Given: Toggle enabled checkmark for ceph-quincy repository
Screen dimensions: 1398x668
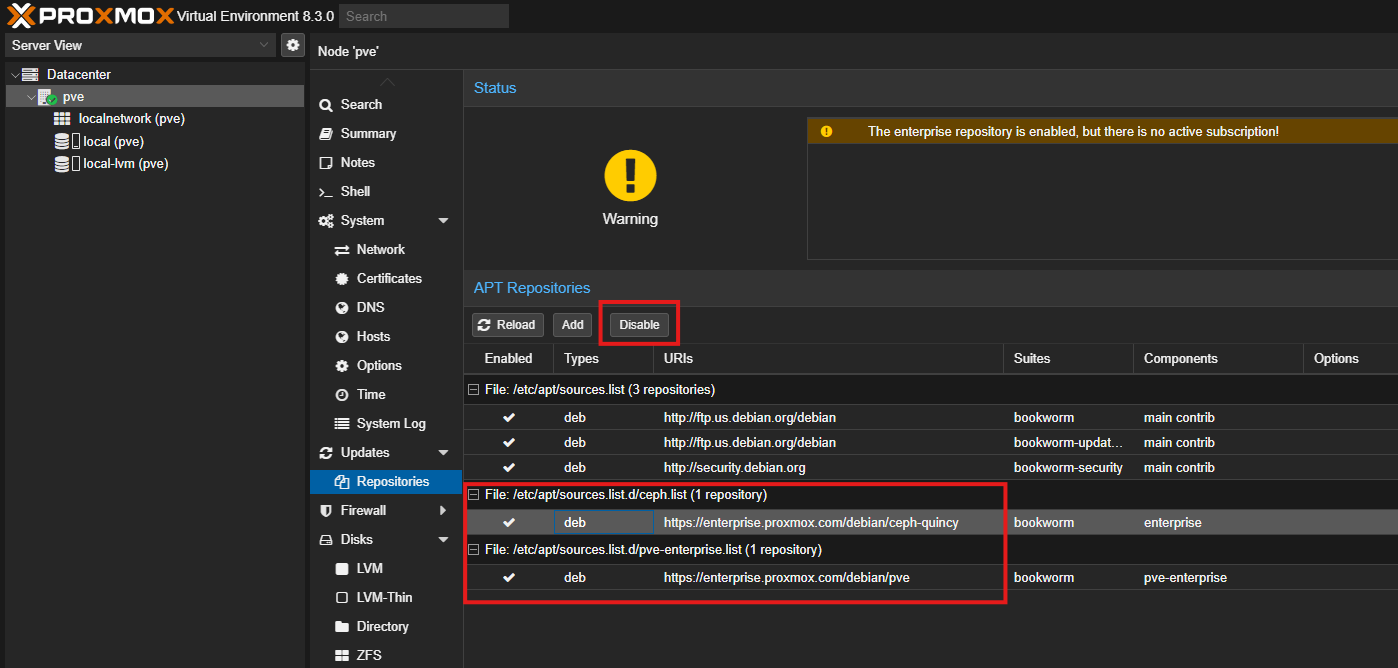Looking at the screenshot, I should click(x=509, y=523).
